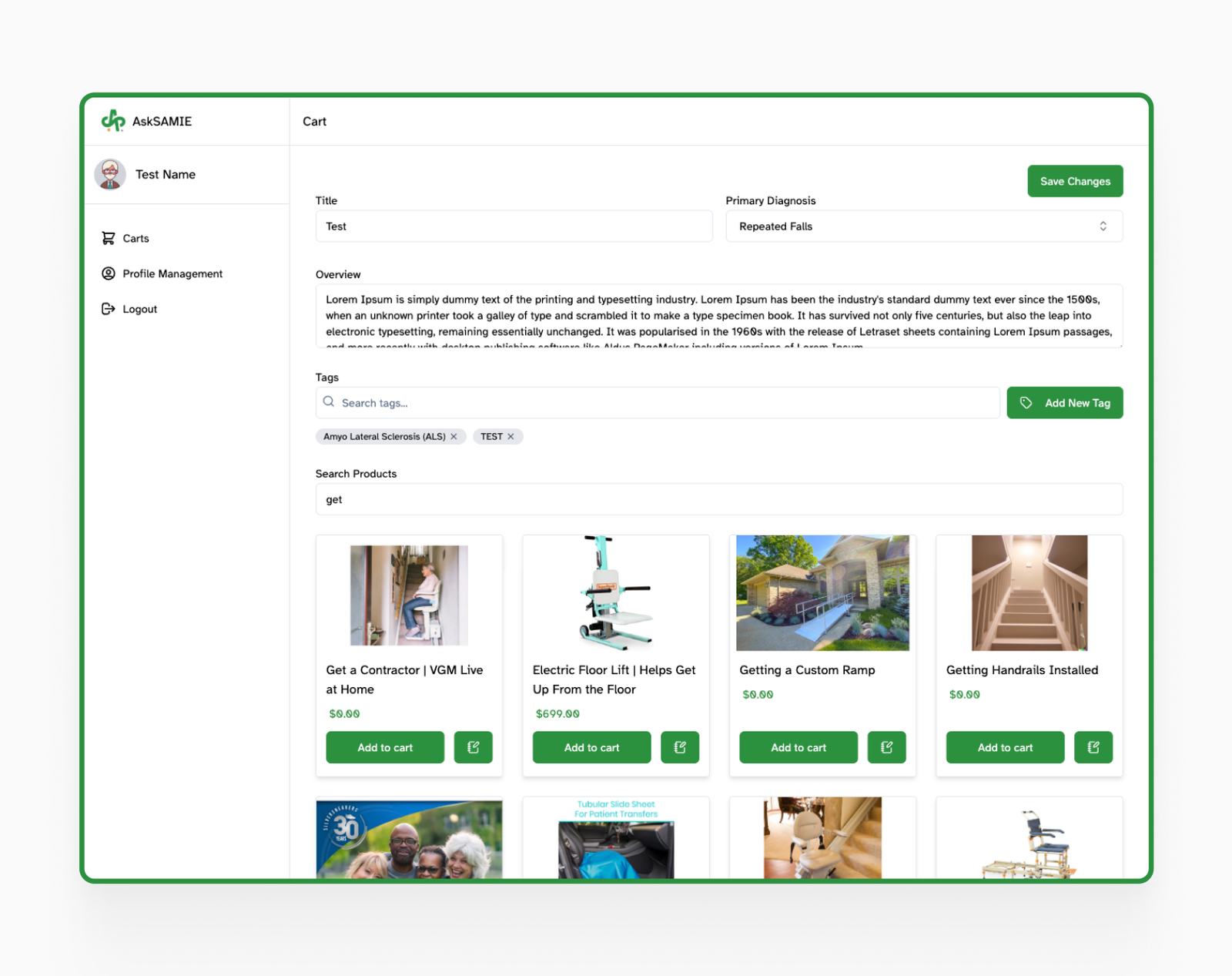Select the Carts icon in the sidebar
Viewport: 1232px width, 976px height.
pyautogui.click(x=109, y=238)
